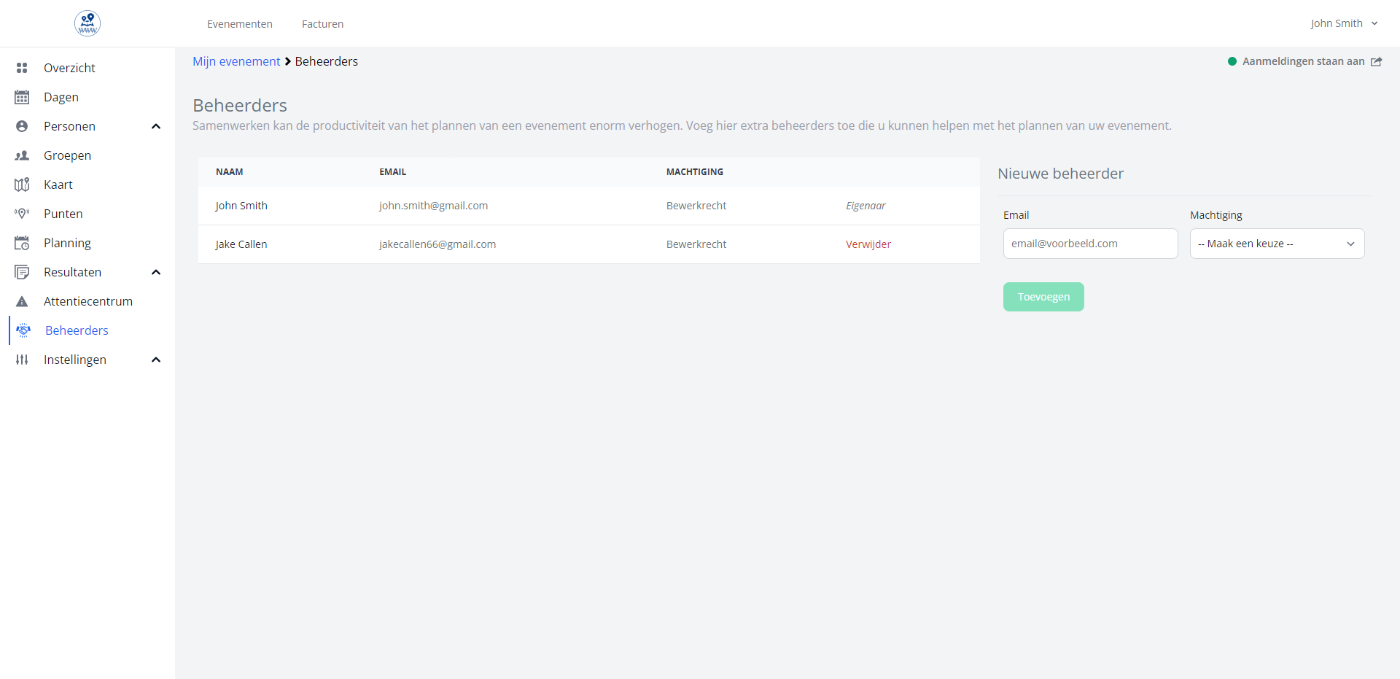1400x679 pixels.
Task: Collapse the Resultaten section chevron
Action: click(156, 272)
